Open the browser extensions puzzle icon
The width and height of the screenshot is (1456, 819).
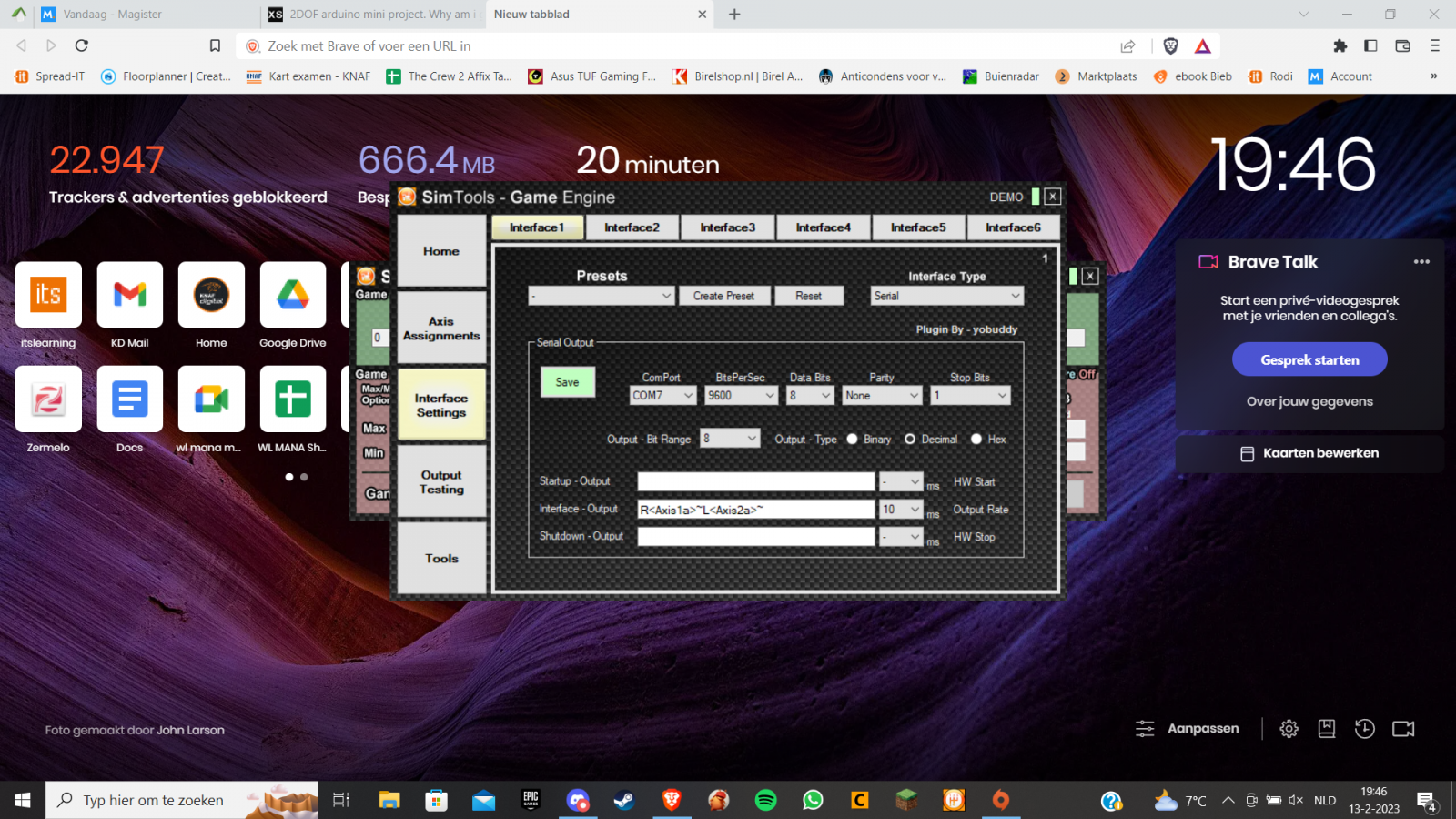tap(1340, 45)
